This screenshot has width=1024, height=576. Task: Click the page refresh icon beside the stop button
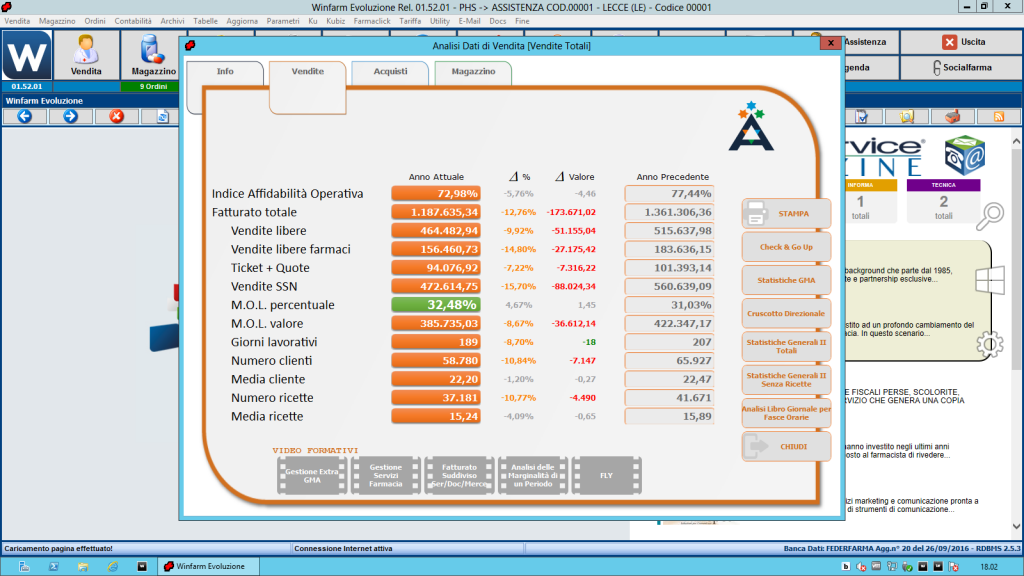point(163,116)
